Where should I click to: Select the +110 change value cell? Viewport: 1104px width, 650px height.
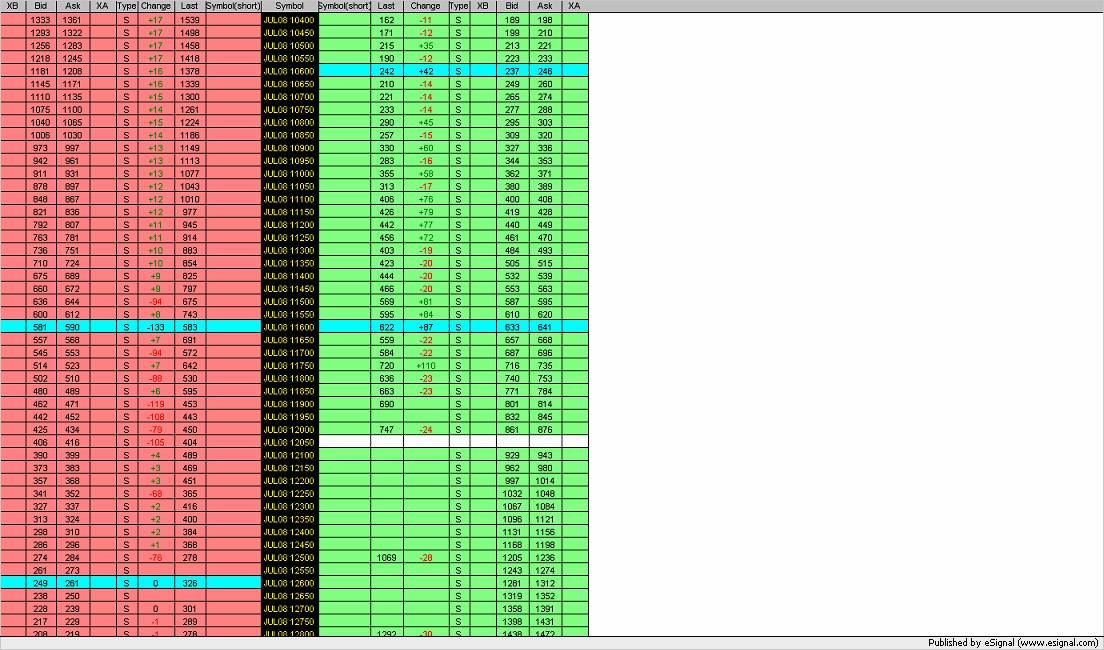click(x=425, y=365)
